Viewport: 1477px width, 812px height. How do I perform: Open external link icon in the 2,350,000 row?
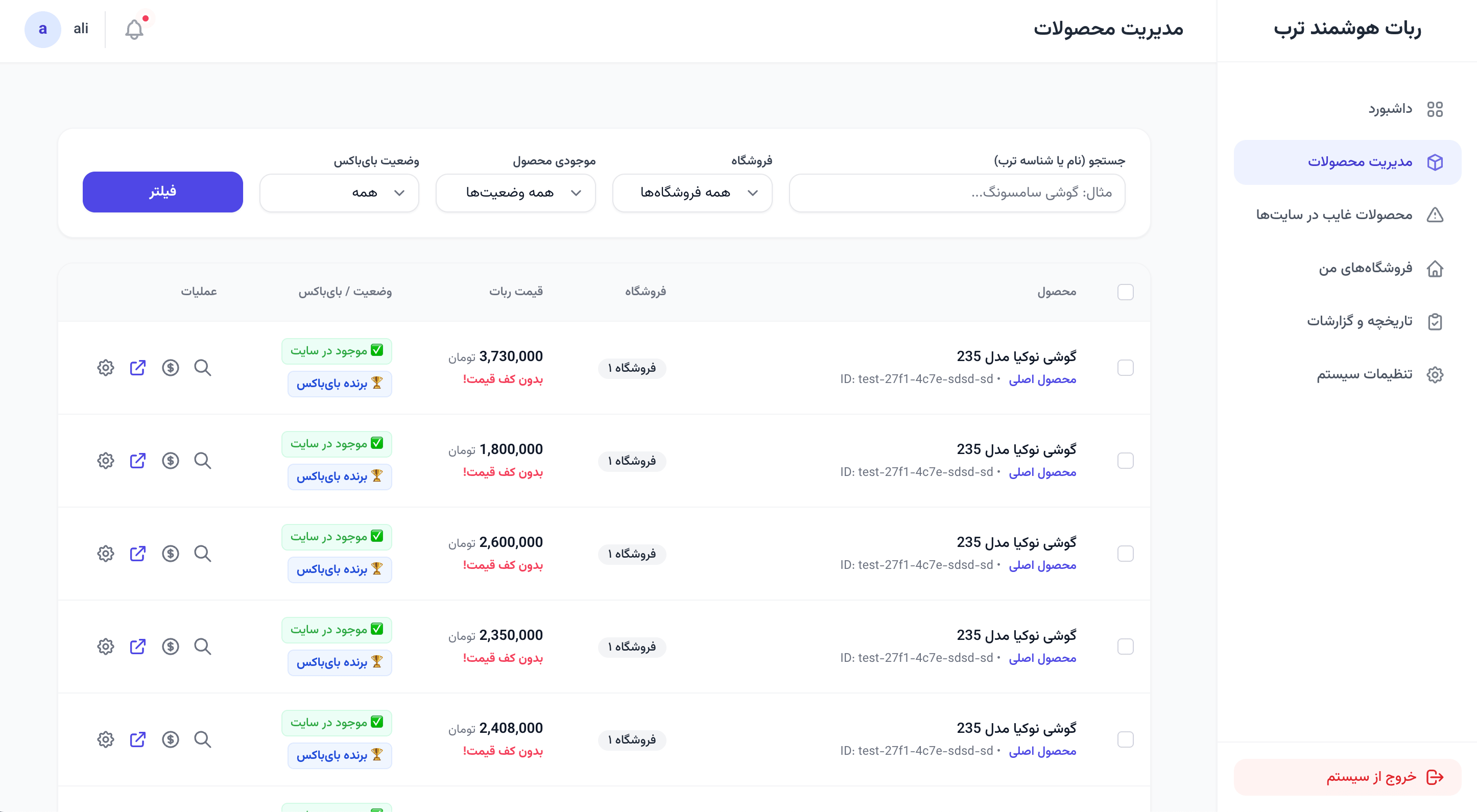137,646
